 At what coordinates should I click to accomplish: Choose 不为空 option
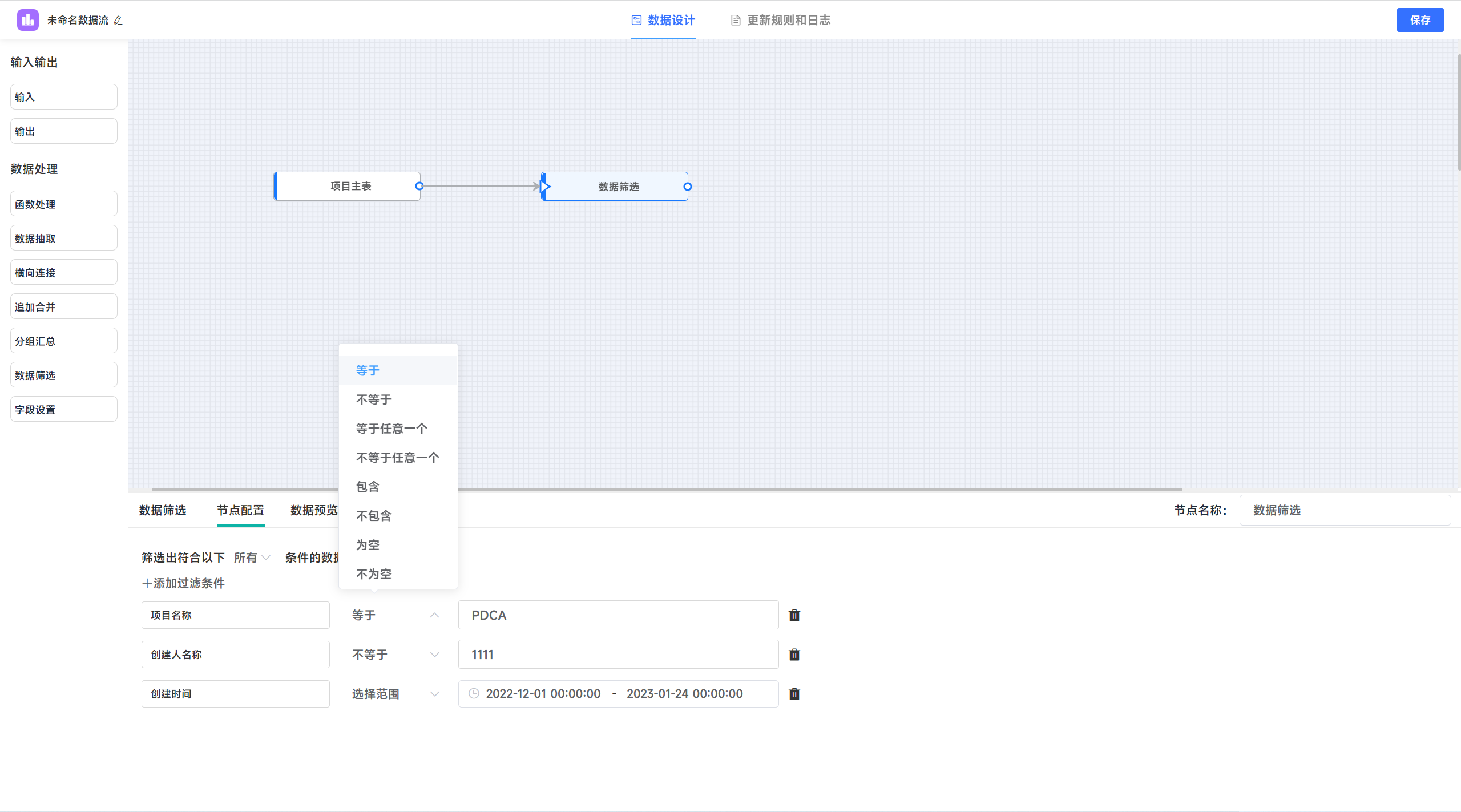point(398,574)
